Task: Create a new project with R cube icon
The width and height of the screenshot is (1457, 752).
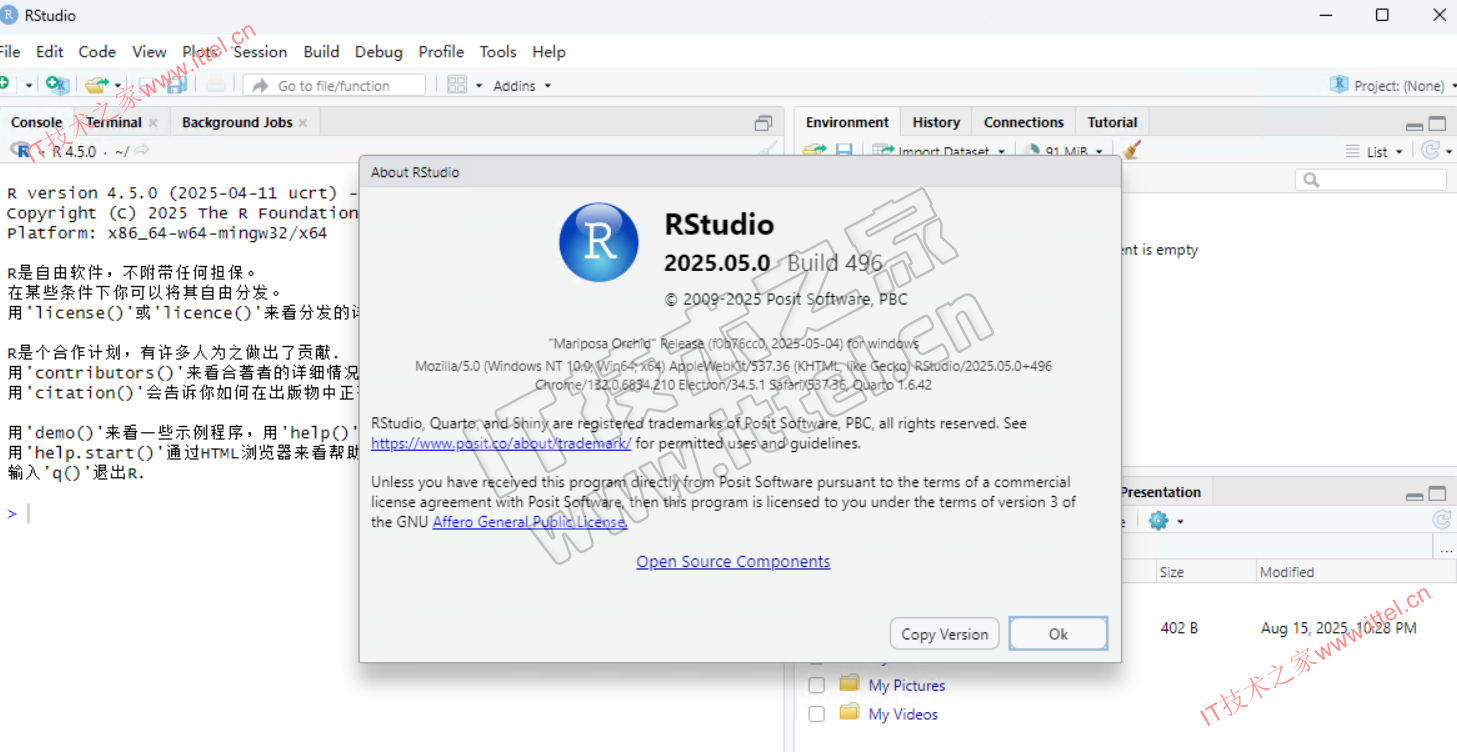Action: [57, 85]
